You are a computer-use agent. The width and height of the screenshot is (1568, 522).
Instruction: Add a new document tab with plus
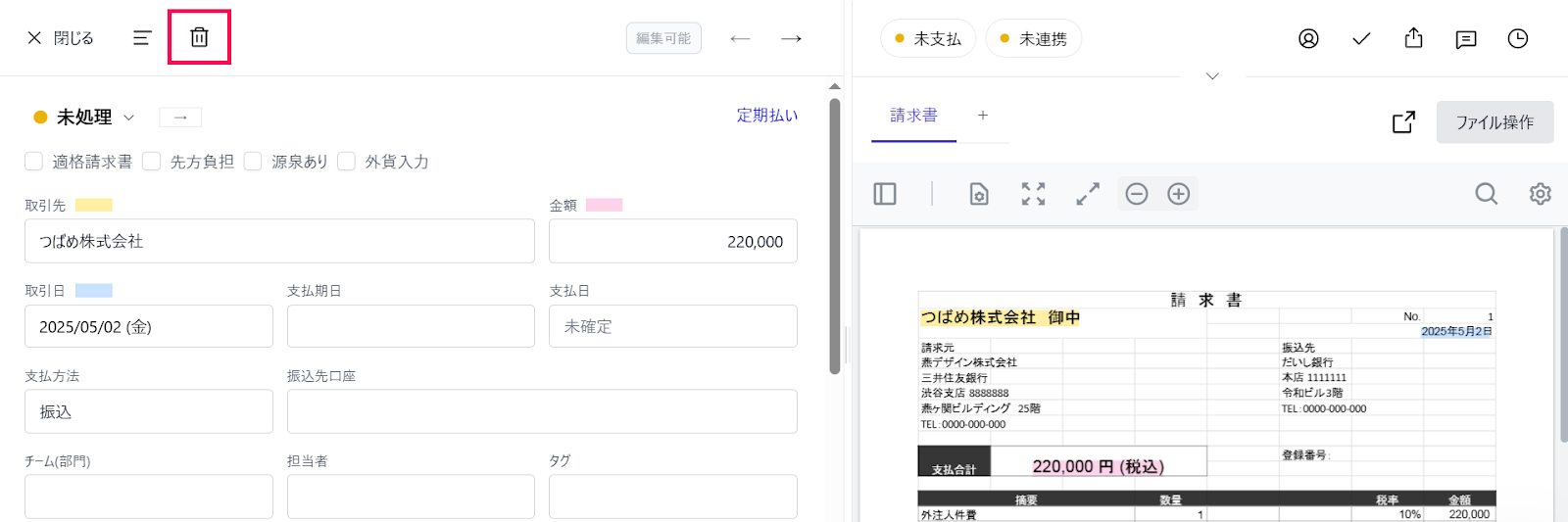pos(983,116)
